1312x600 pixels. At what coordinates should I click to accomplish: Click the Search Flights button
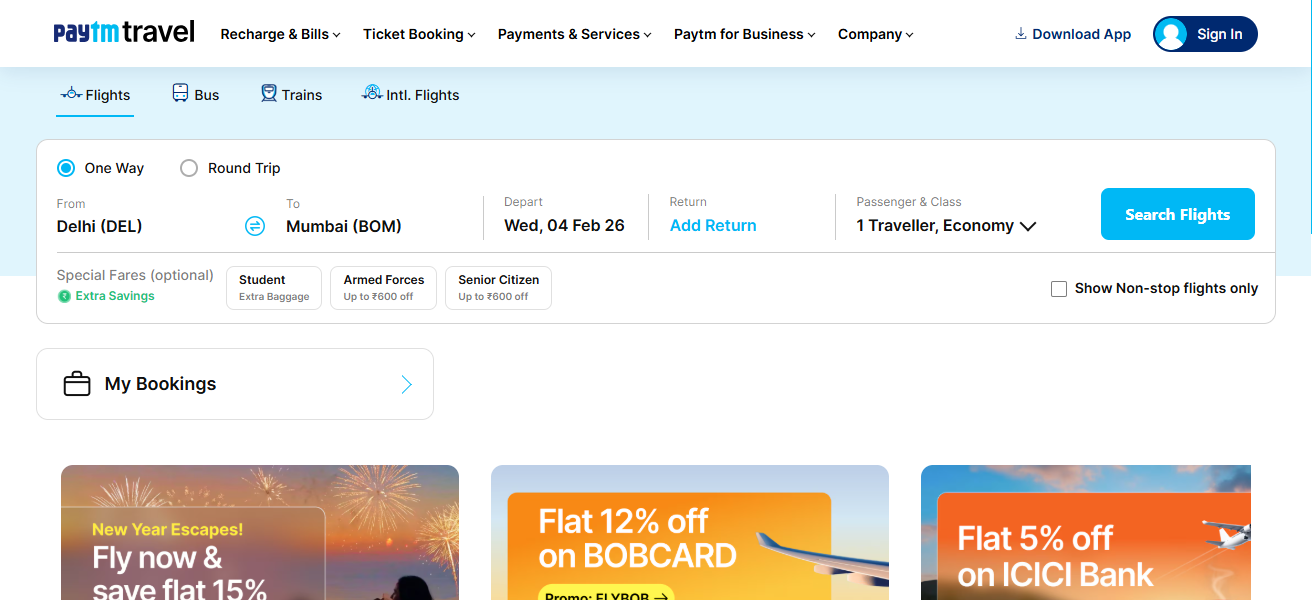(1177, 213)
